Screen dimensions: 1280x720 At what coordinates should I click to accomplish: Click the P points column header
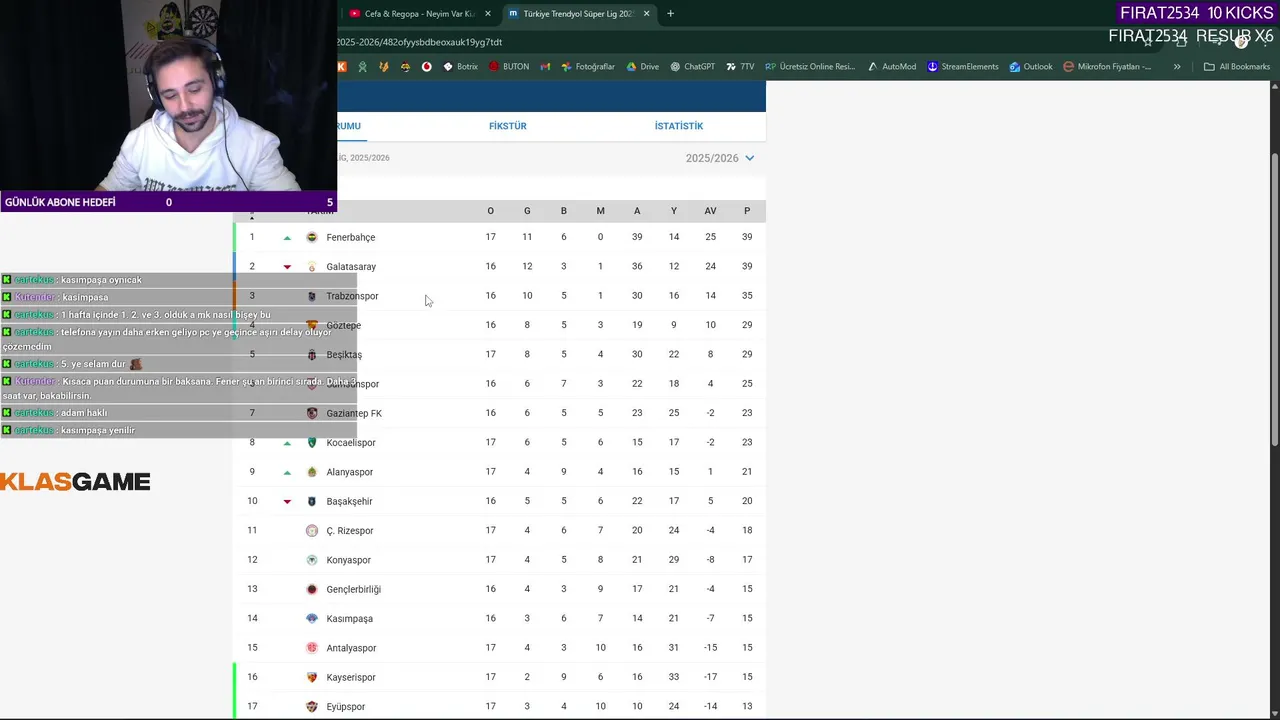pos(747,211)
